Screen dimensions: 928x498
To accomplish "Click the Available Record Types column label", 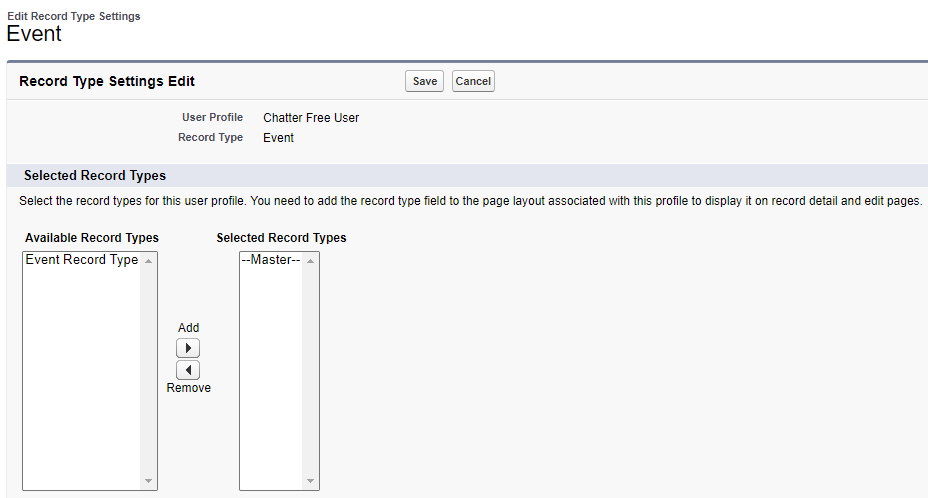I will (x=92, y=238).
